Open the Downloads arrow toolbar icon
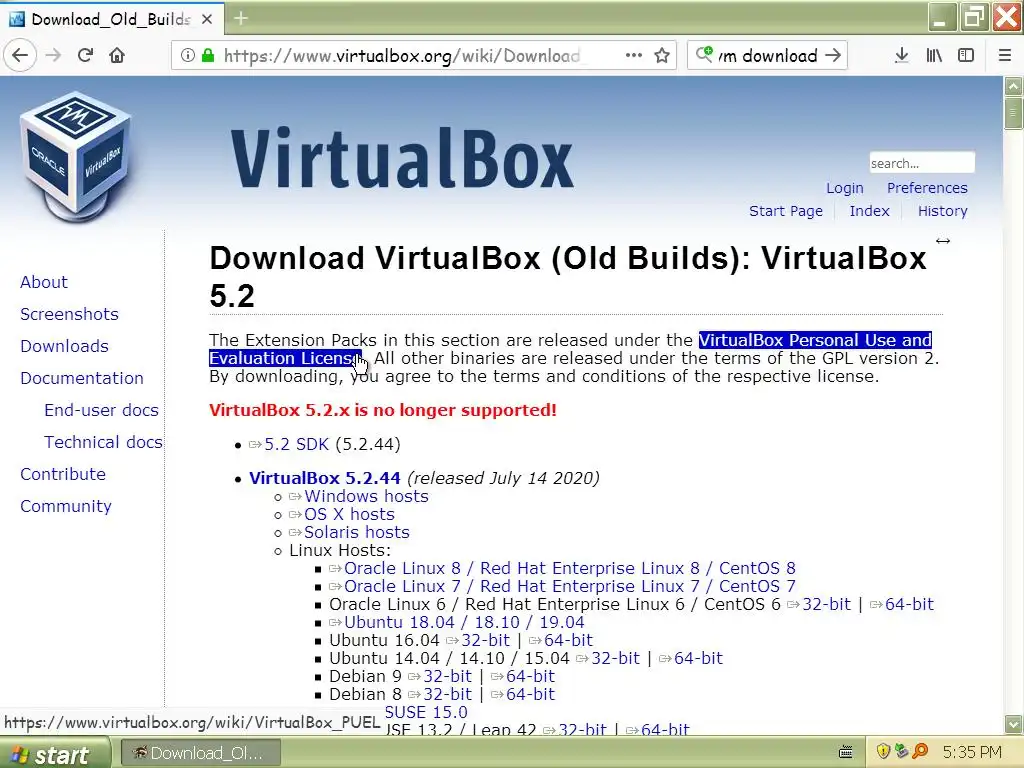The height and width of the screenshot is (768, 1024). [x=902, y=56]
